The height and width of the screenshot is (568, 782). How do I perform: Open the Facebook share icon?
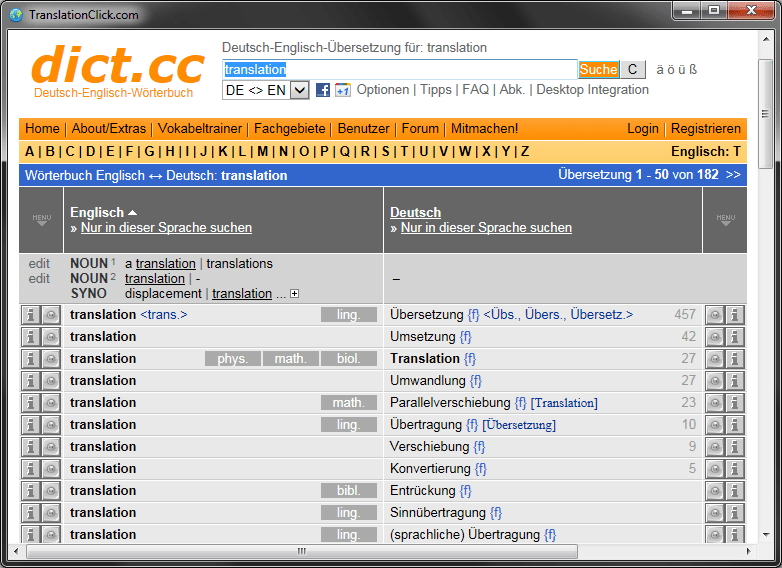[323, 90]
